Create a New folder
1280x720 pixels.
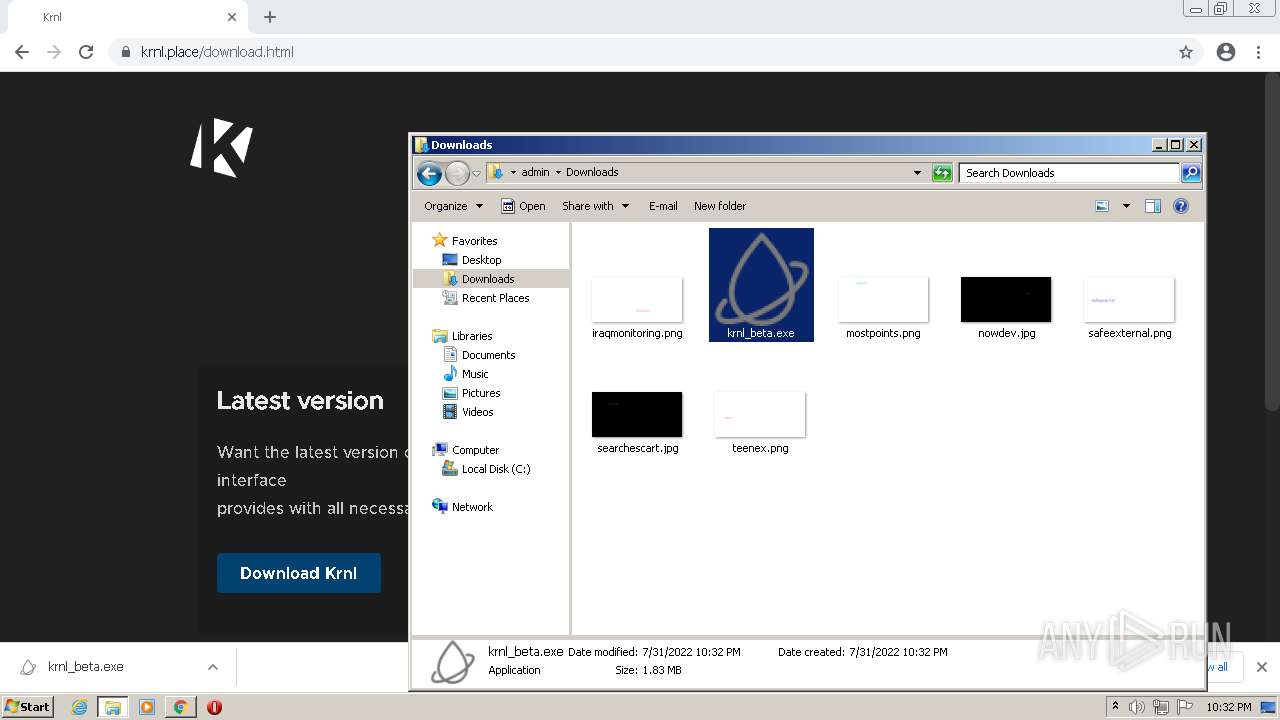pyautogui.click(x=720, y=206)
